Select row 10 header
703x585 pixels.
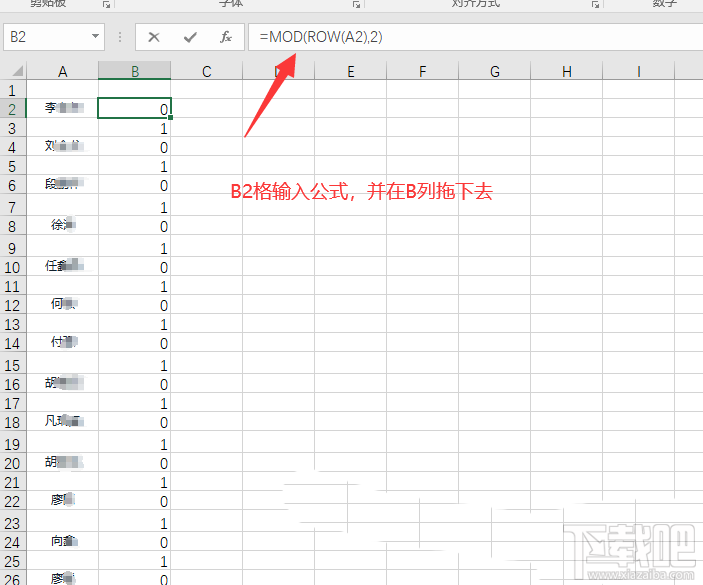click(x=13, y=267)
